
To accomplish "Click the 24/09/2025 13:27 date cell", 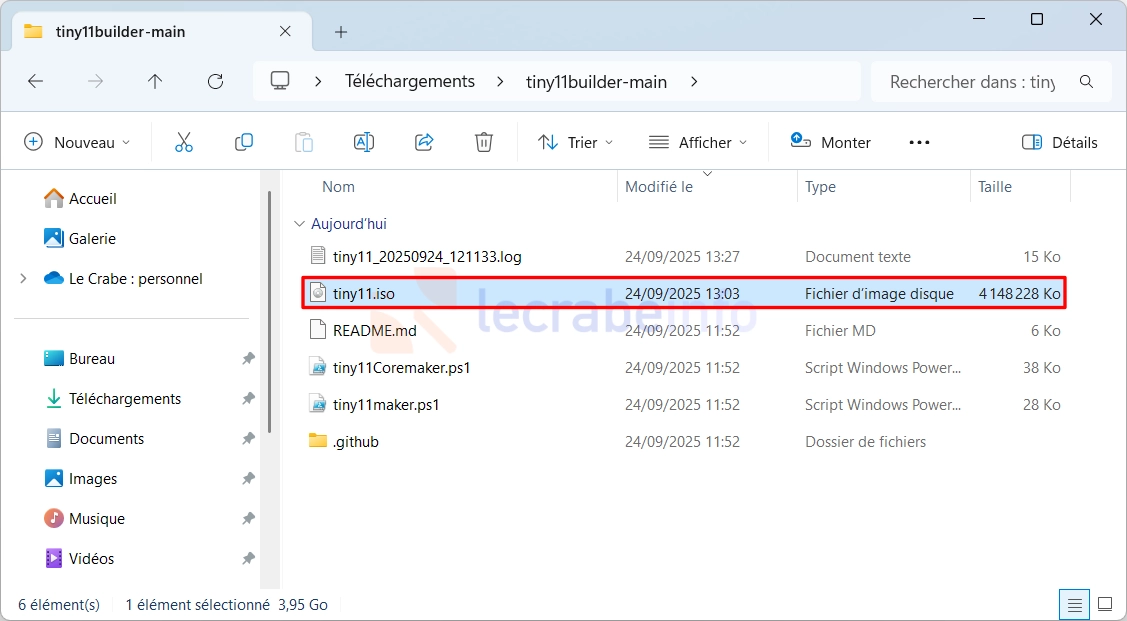I will [682, 257].
